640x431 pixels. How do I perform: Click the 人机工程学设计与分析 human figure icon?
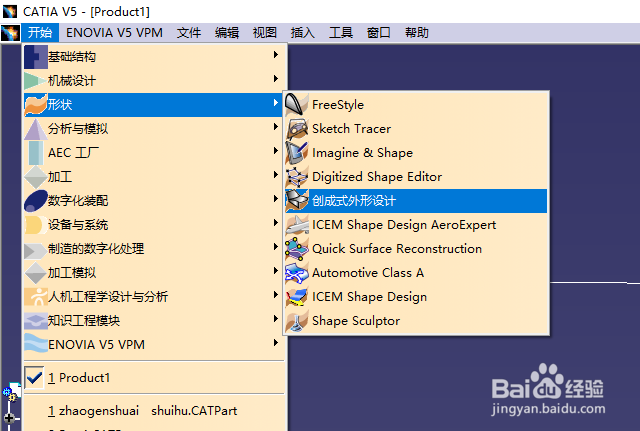pos(36,297)
